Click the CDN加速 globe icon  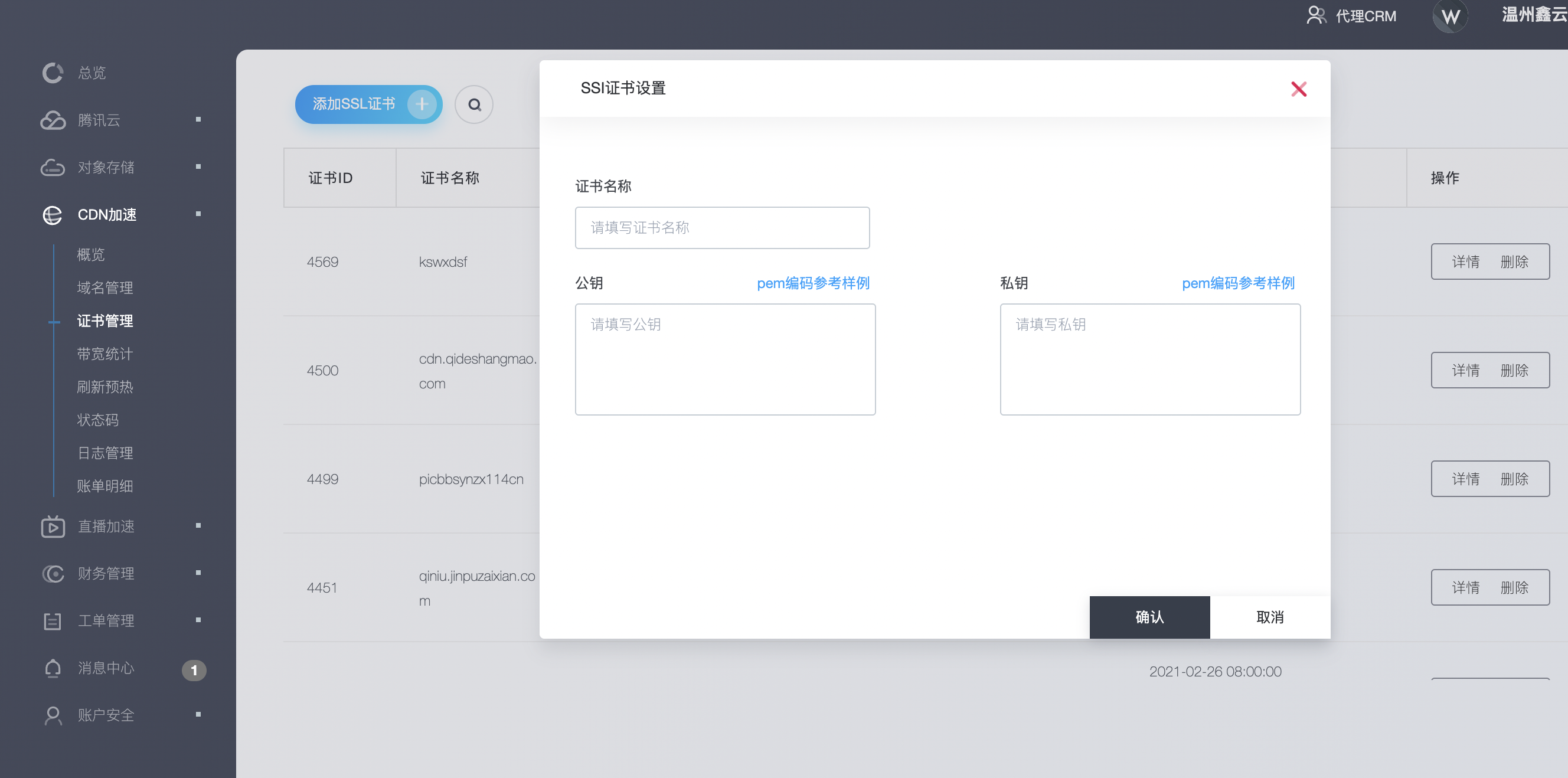53,215
